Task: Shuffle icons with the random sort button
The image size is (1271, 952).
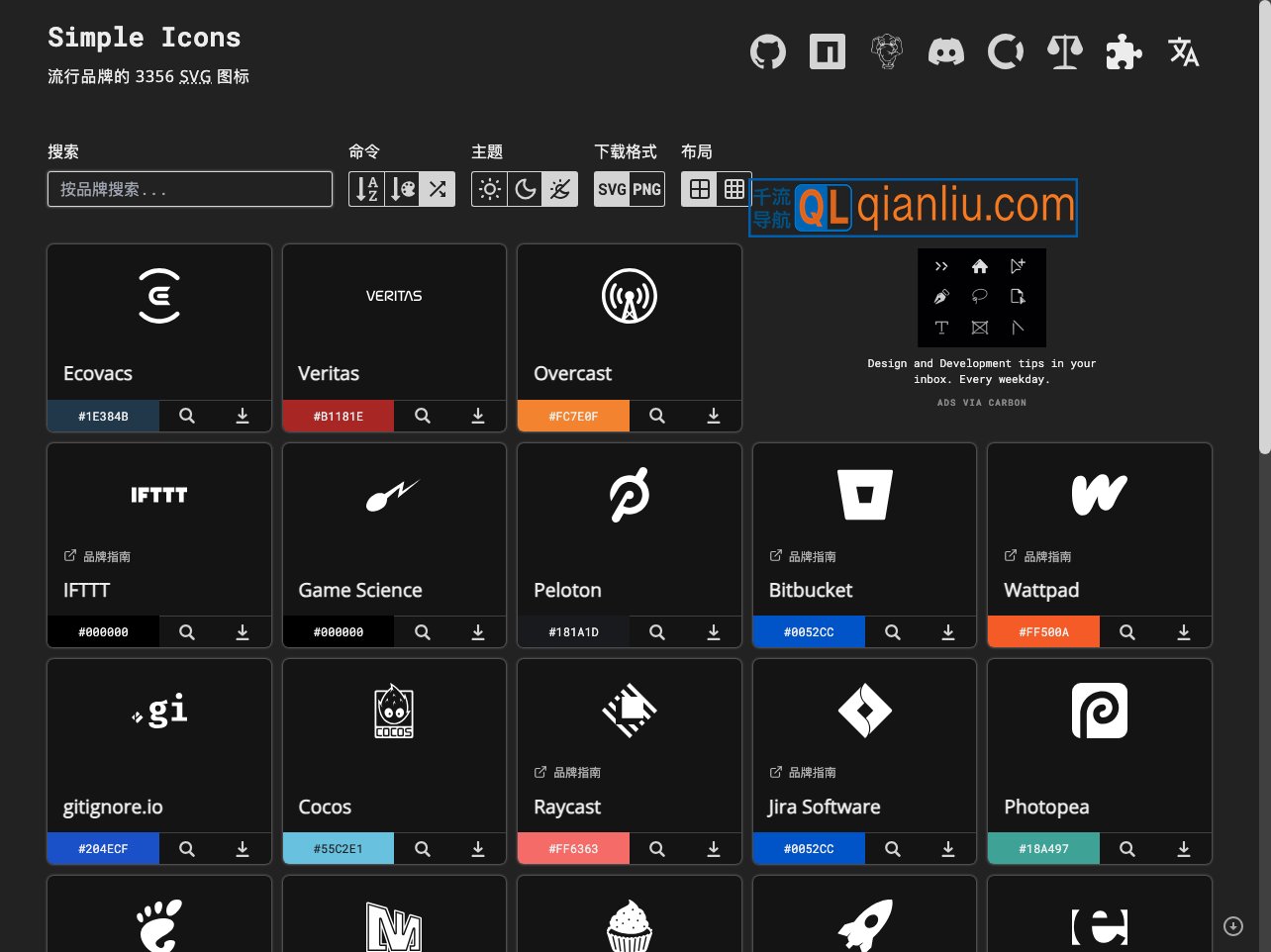Action: [x=437, y=188]
